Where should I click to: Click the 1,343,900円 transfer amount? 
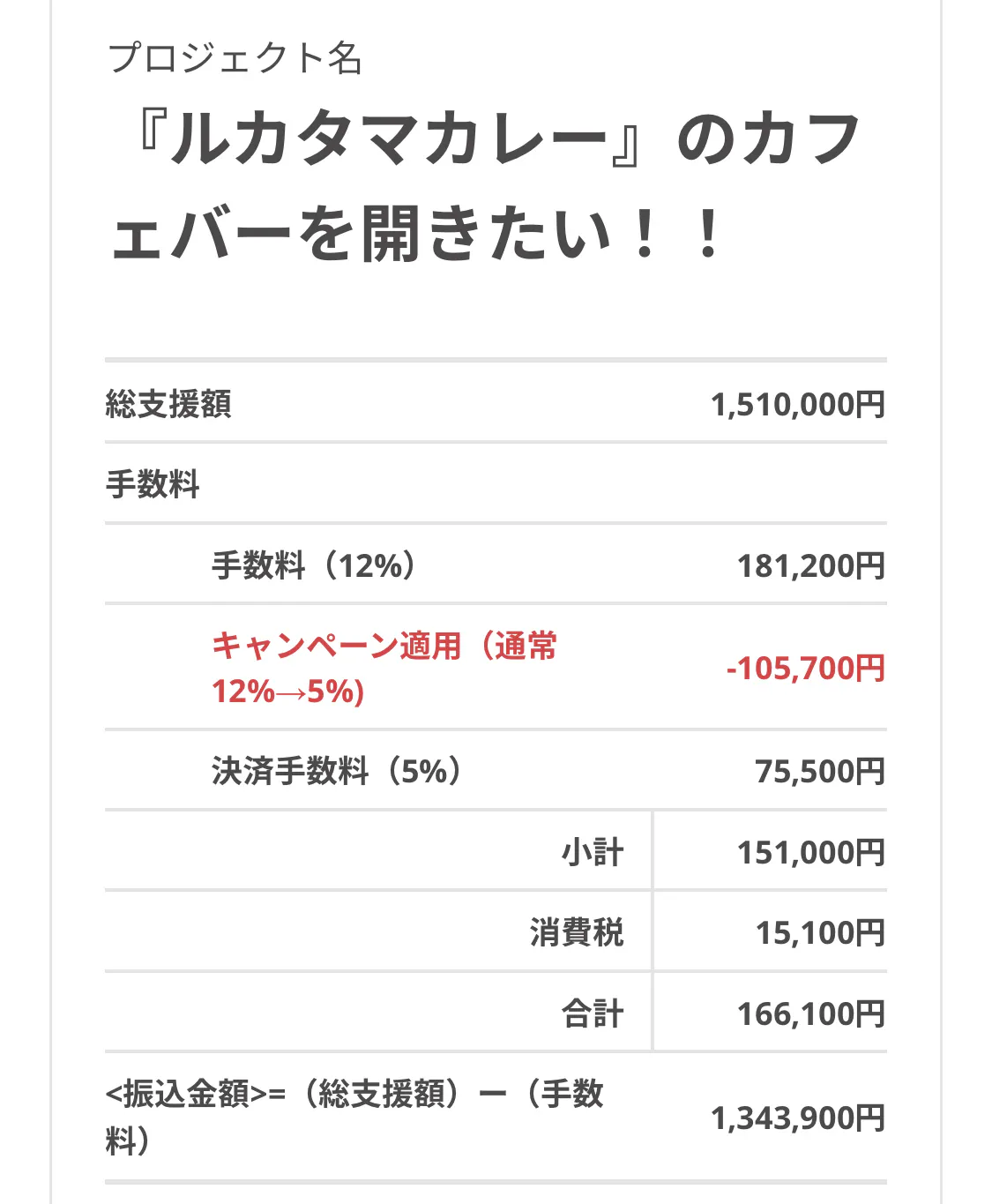point(797,1118)
